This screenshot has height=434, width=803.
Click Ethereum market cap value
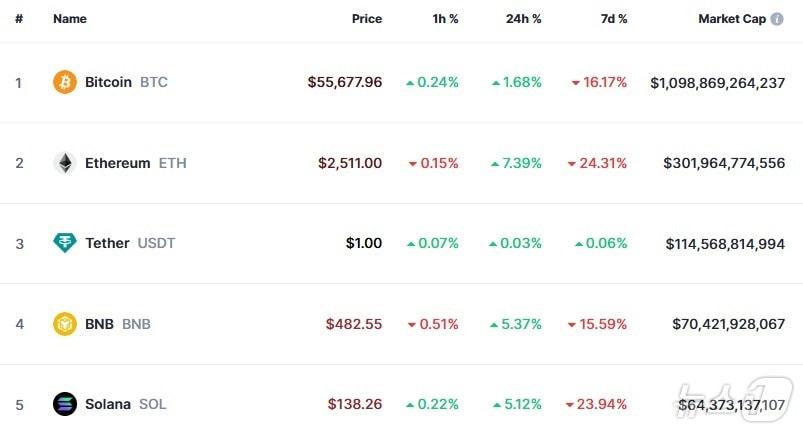(x=724, y=163)
